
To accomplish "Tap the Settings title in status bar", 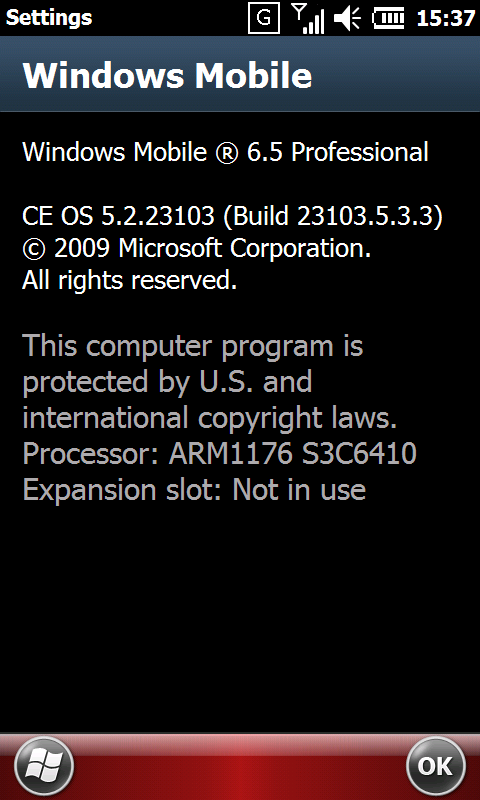I will pyautogui.click(x=49, y=18).
